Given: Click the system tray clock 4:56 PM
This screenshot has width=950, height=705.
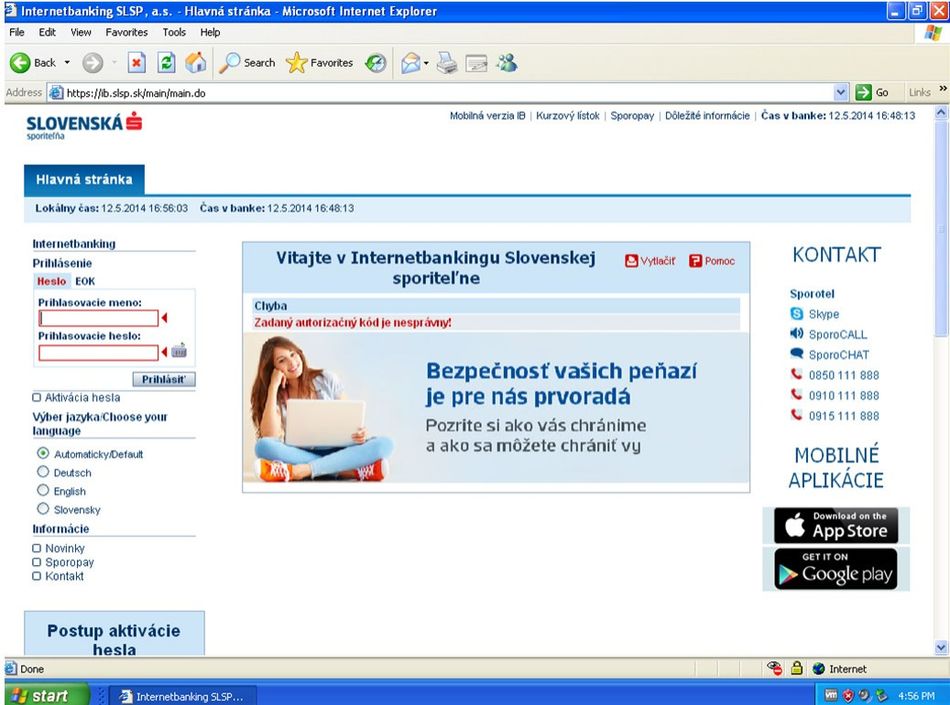Looking at the screenshot, I should coord(916,696).
